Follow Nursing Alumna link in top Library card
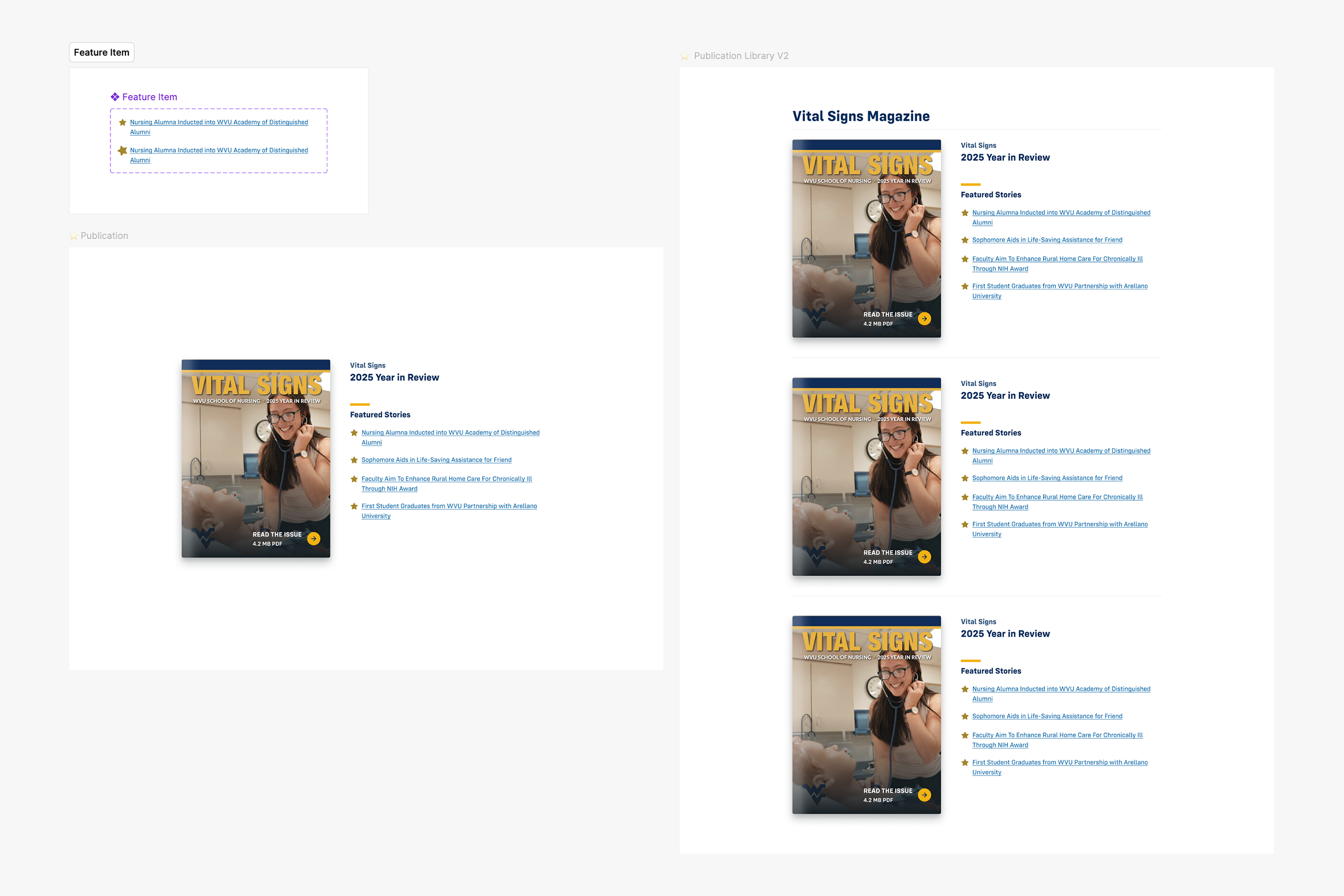The height and width of the screenshot is (896, 1344). [x=1061, y=217]
